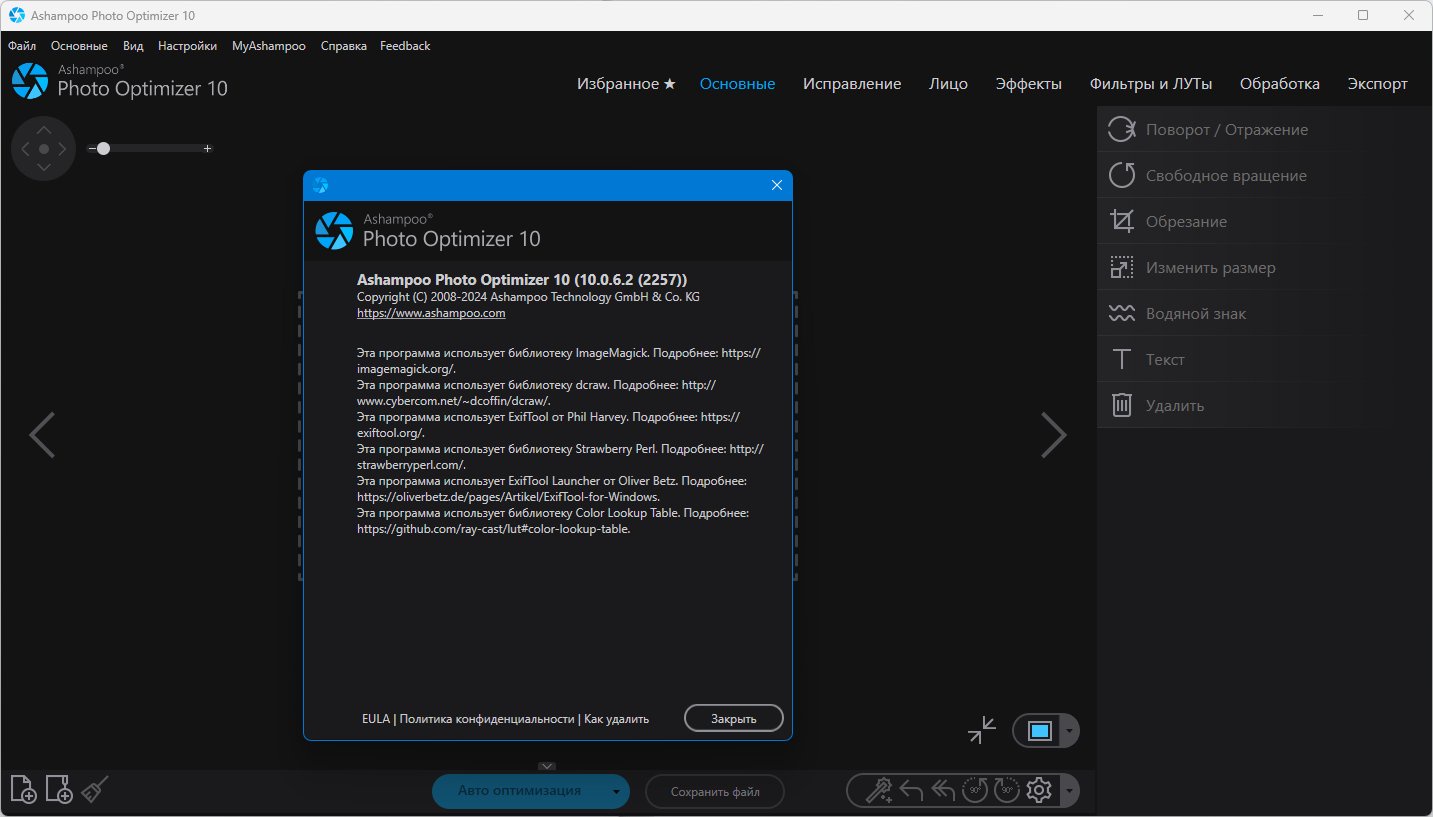The width and height of the screenshot is (1433, 817).
Task: Switch to the Фильтры и ЛУТы tab
Action: pos(1151,84)
